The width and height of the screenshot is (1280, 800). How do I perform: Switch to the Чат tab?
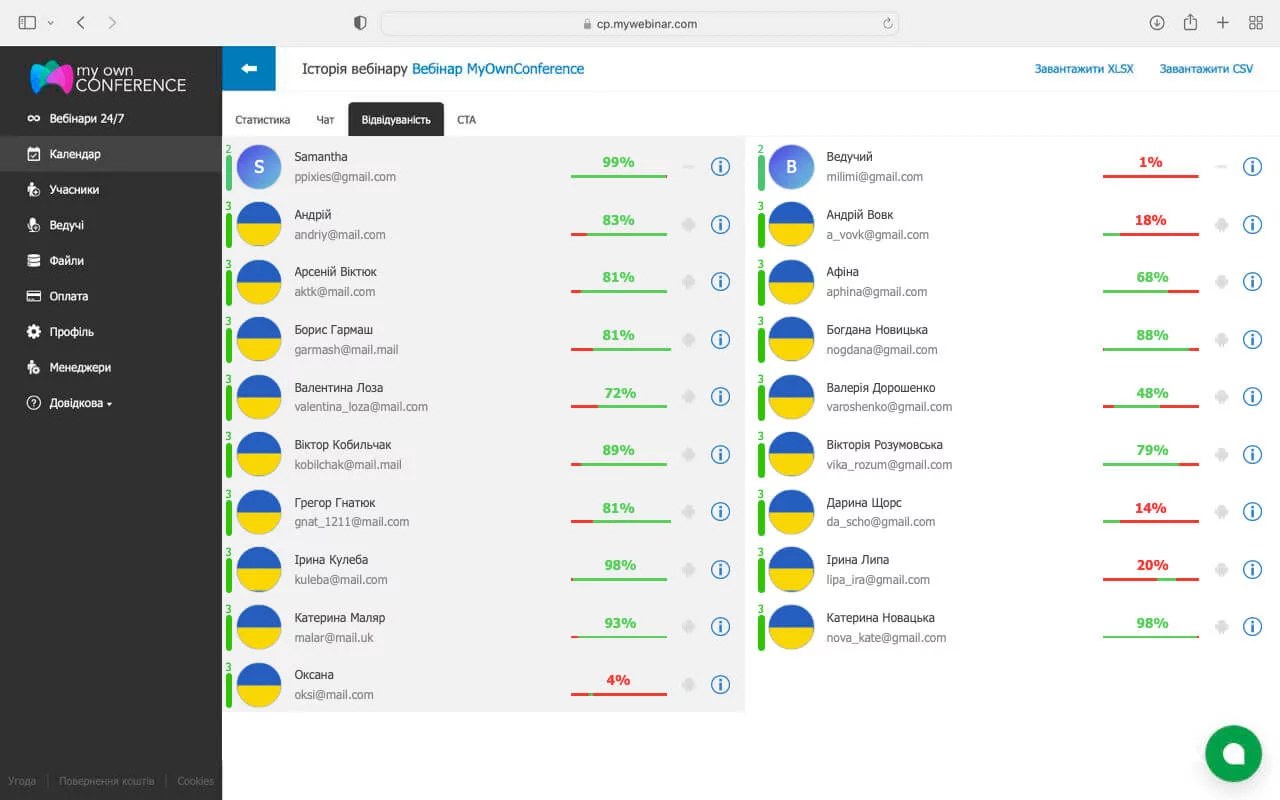325,120
